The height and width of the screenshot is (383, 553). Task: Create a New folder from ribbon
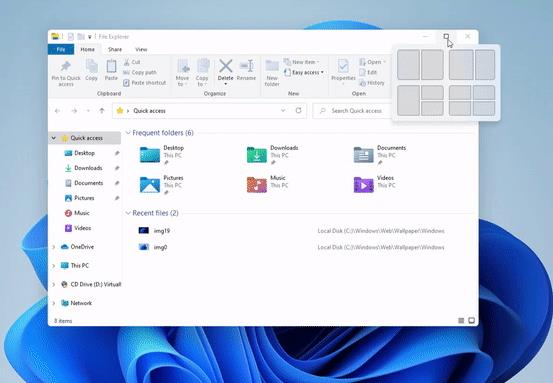[272, 73]
